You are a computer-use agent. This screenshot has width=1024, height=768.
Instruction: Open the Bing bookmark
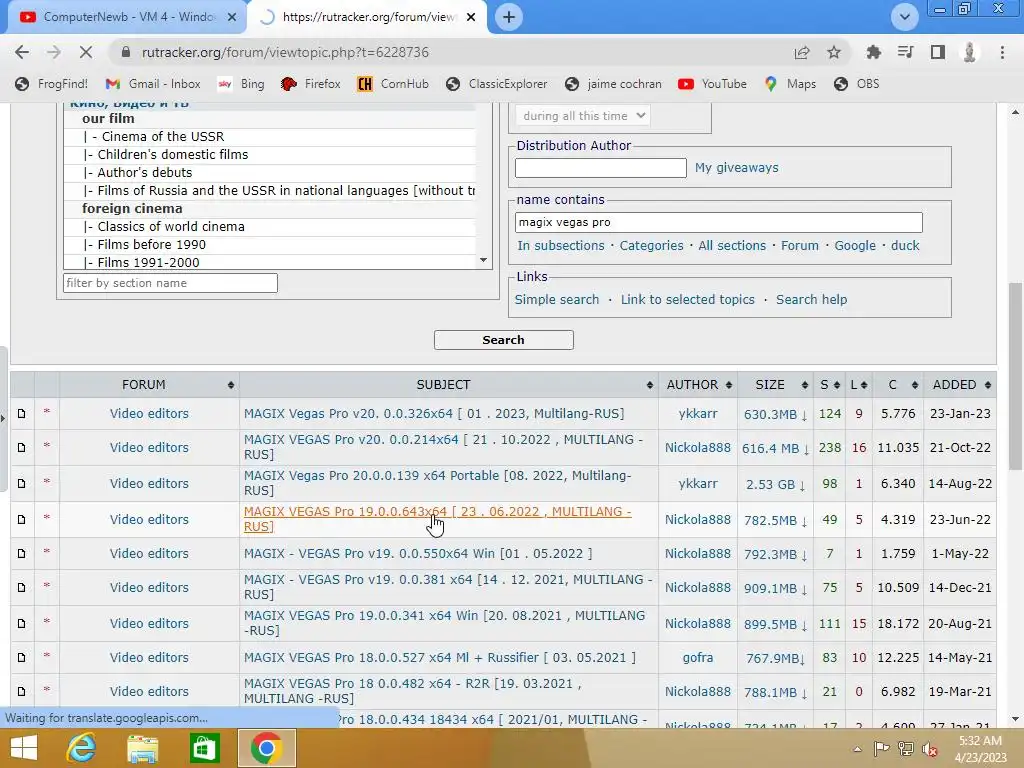click(241, 84)
